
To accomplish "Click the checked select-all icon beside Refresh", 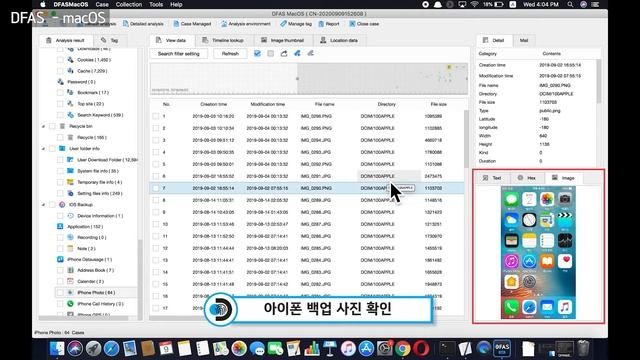I will pos(257,53).
